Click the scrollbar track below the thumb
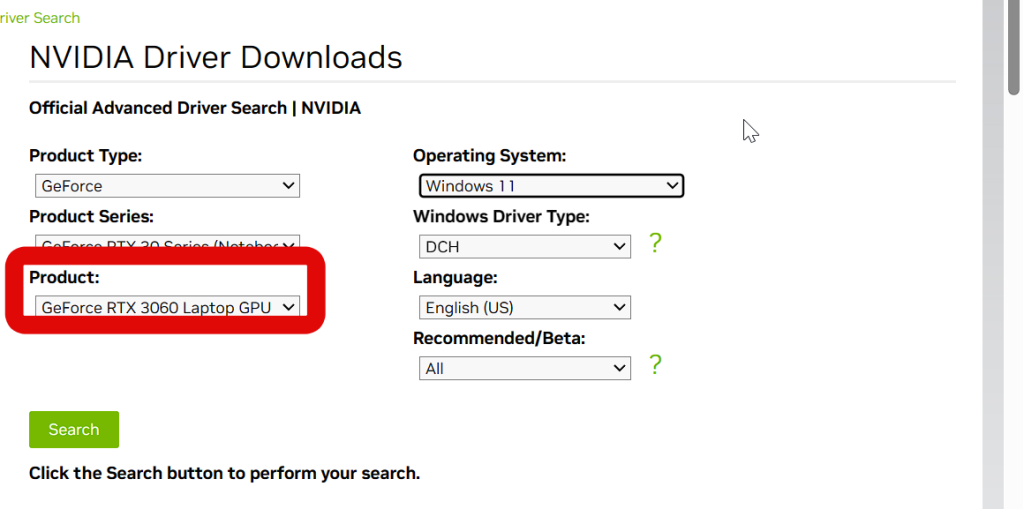The width and height of the screenshot is (1024, 509). click(1014, 300)
